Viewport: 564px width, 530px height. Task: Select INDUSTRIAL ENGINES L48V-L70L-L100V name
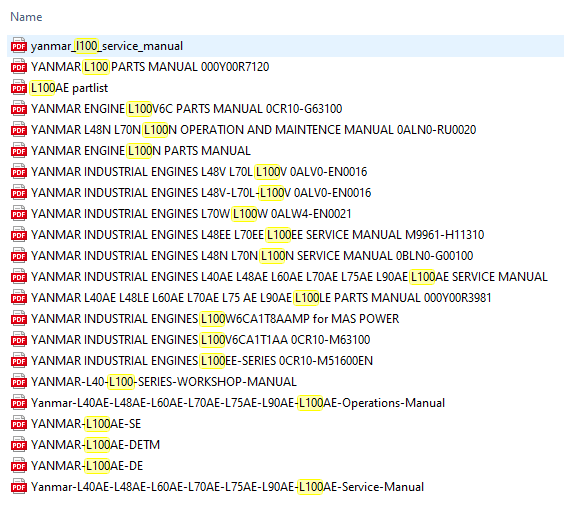[201, 193]
